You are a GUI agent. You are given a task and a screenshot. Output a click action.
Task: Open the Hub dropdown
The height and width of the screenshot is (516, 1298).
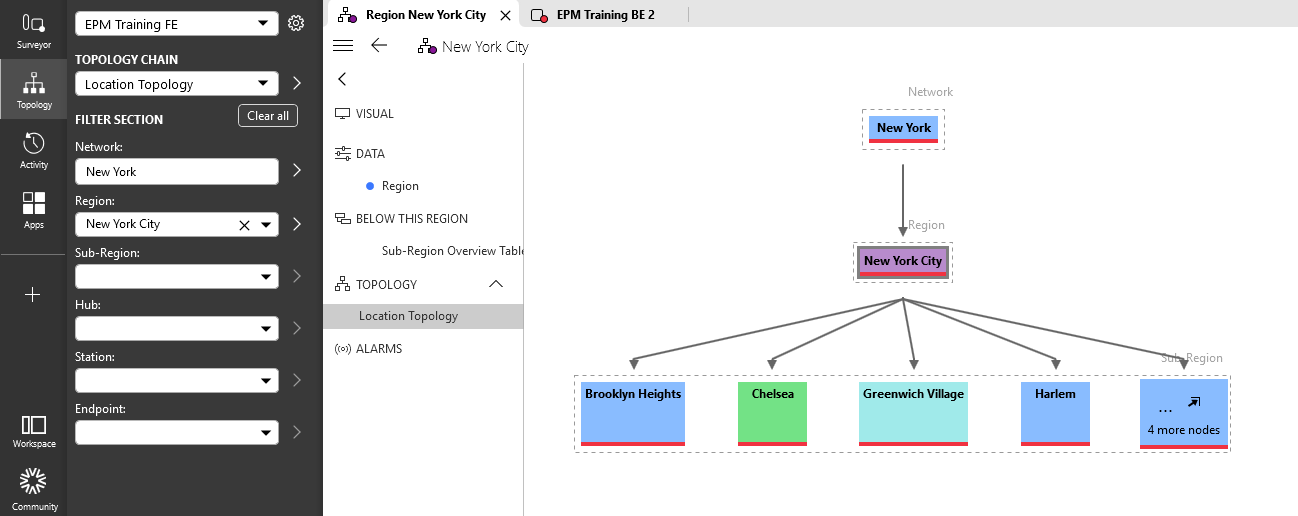coord(177,328)
